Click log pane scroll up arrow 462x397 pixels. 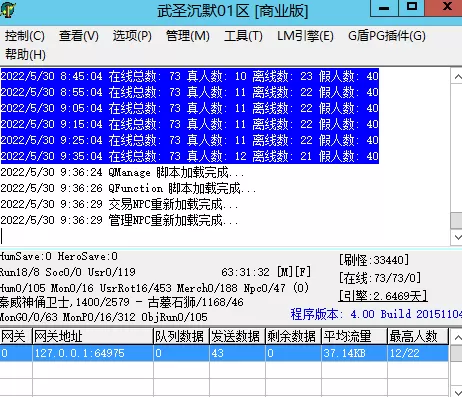pyautogui.click(x=457, y=77)
